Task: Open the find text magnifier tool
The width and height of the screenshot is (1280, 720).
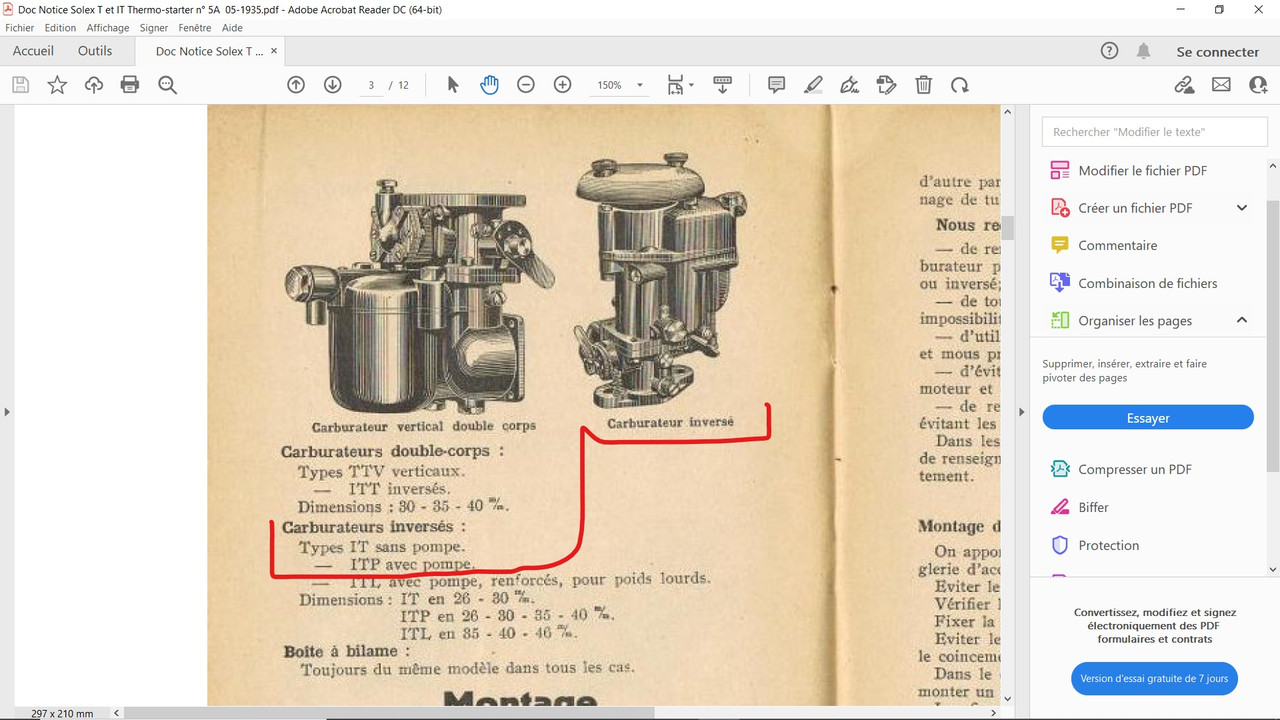Action: (x=167, y=85)
